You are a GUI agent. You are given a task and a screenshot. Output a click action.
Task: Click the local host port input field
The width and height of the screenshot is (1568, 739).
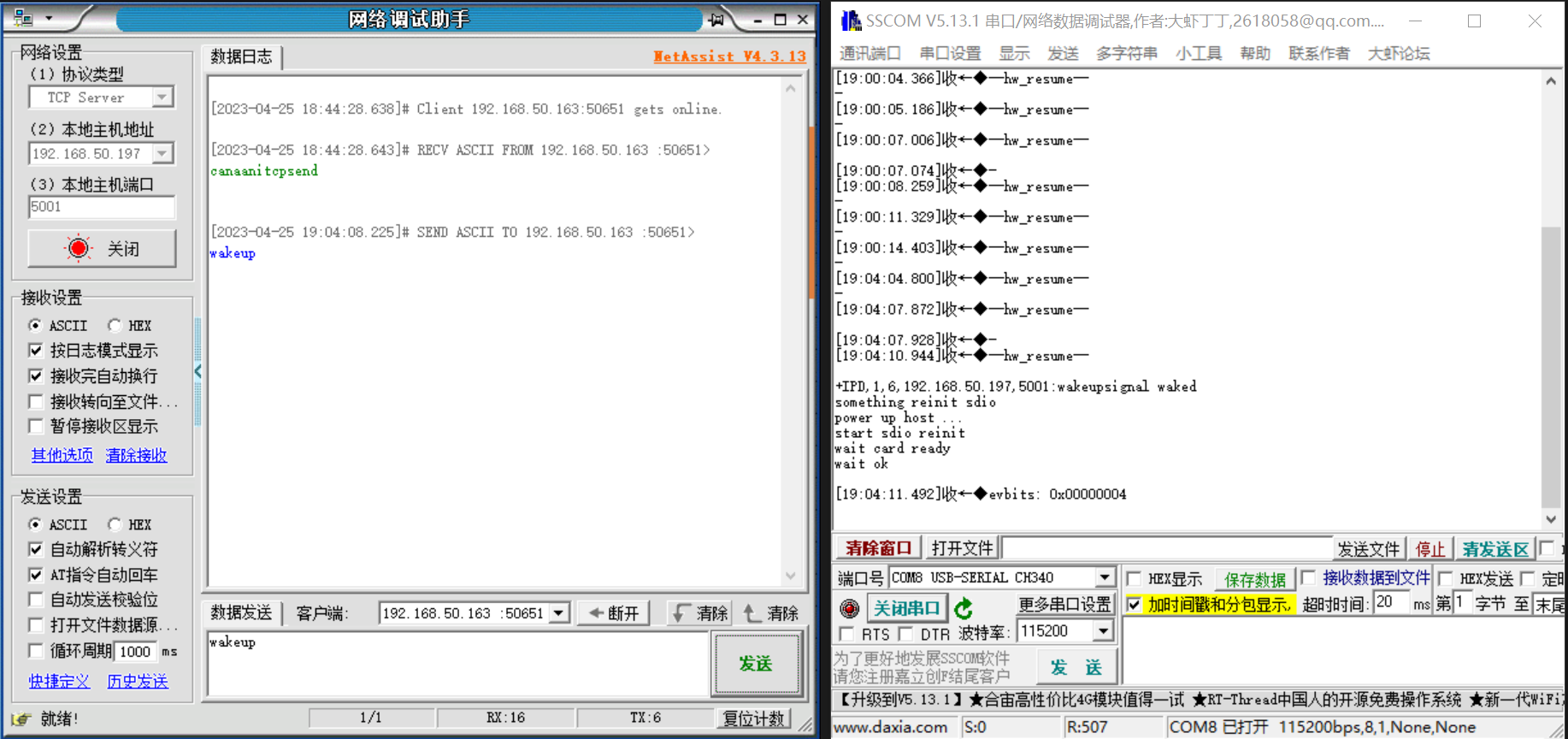click(102, 207)
